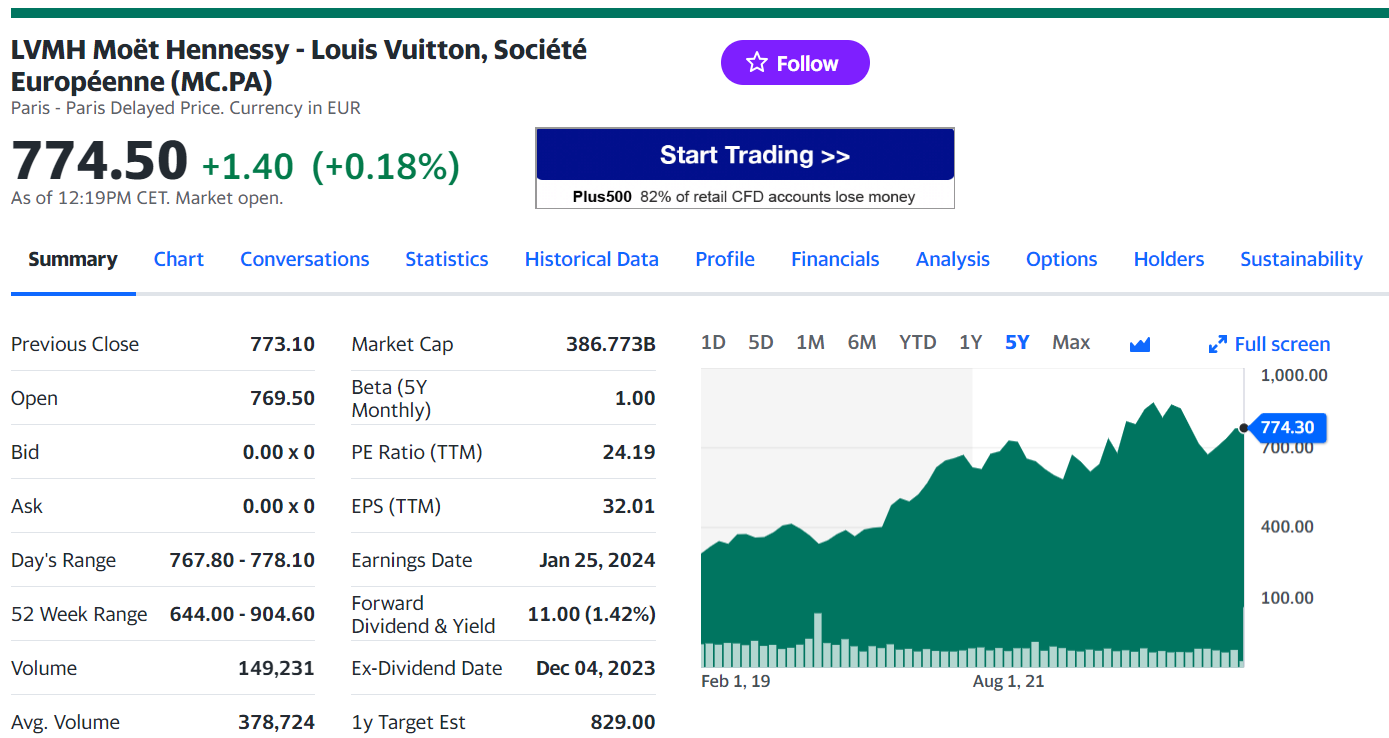
Task: Click the EPS (TTM) value 32.01
Action: (629, 506)
